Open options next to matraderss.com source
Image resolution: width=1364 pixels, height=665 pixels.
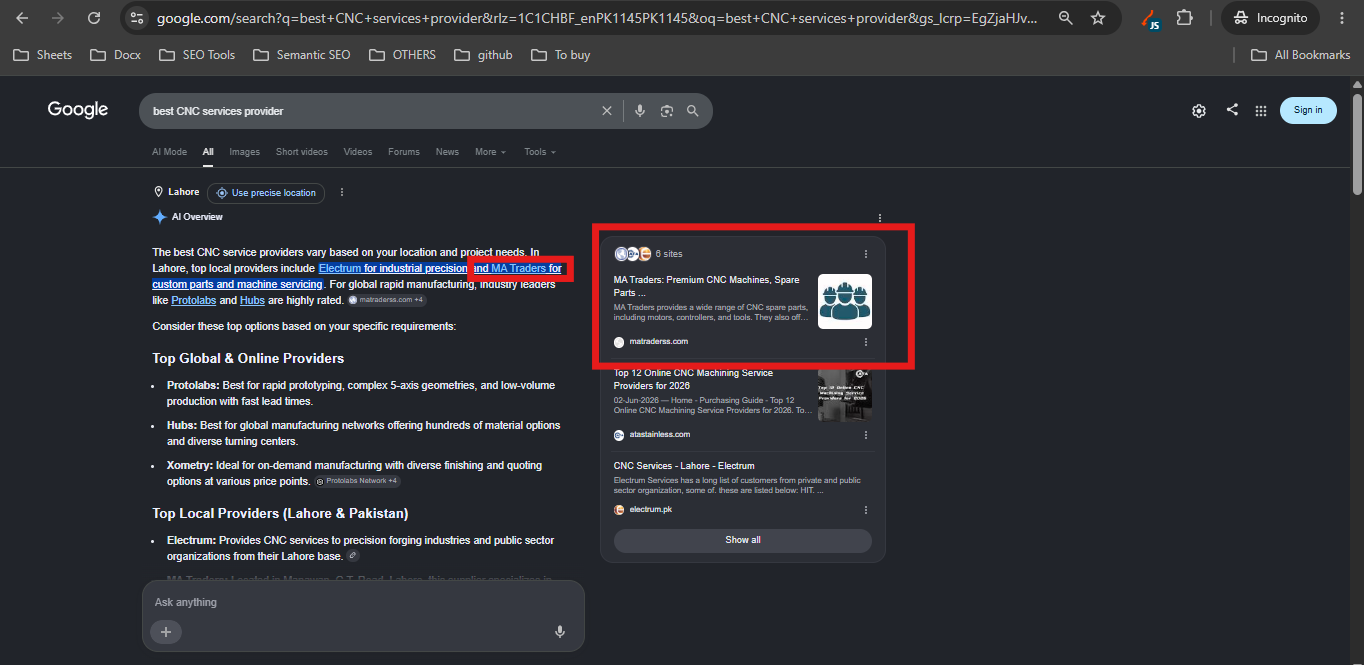(x=866, y=342)
